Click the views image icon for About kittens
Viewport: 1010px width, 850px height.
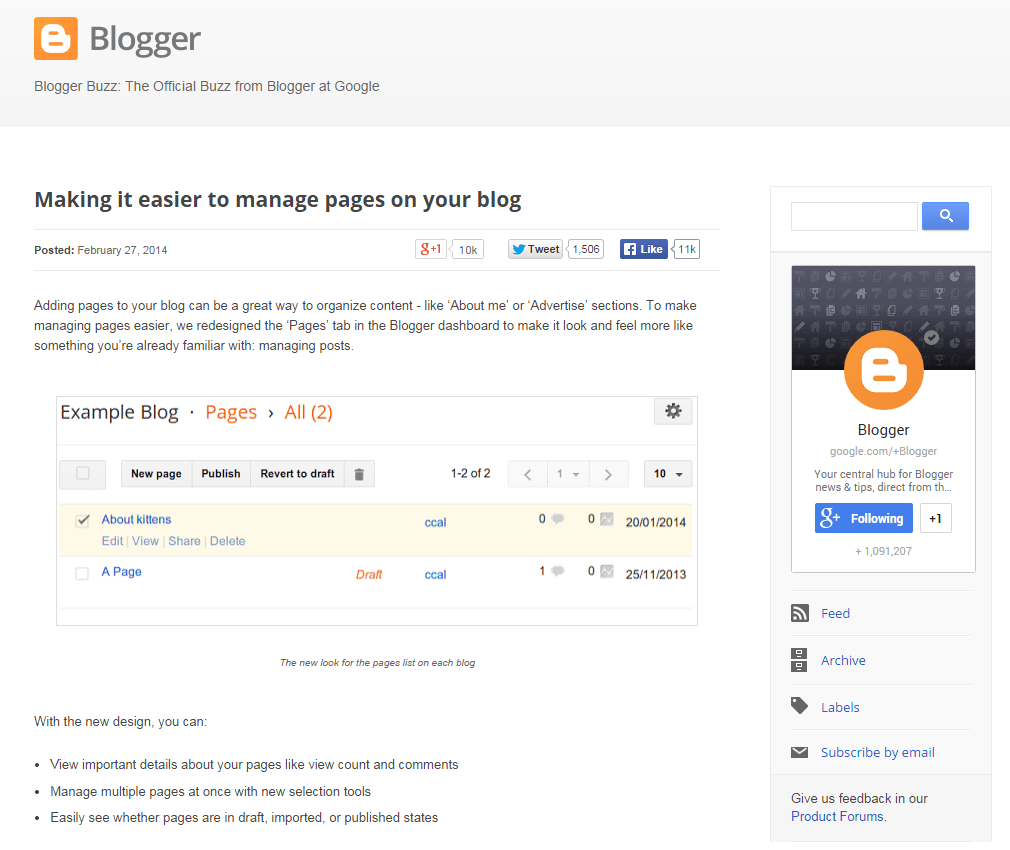[607, 518]
